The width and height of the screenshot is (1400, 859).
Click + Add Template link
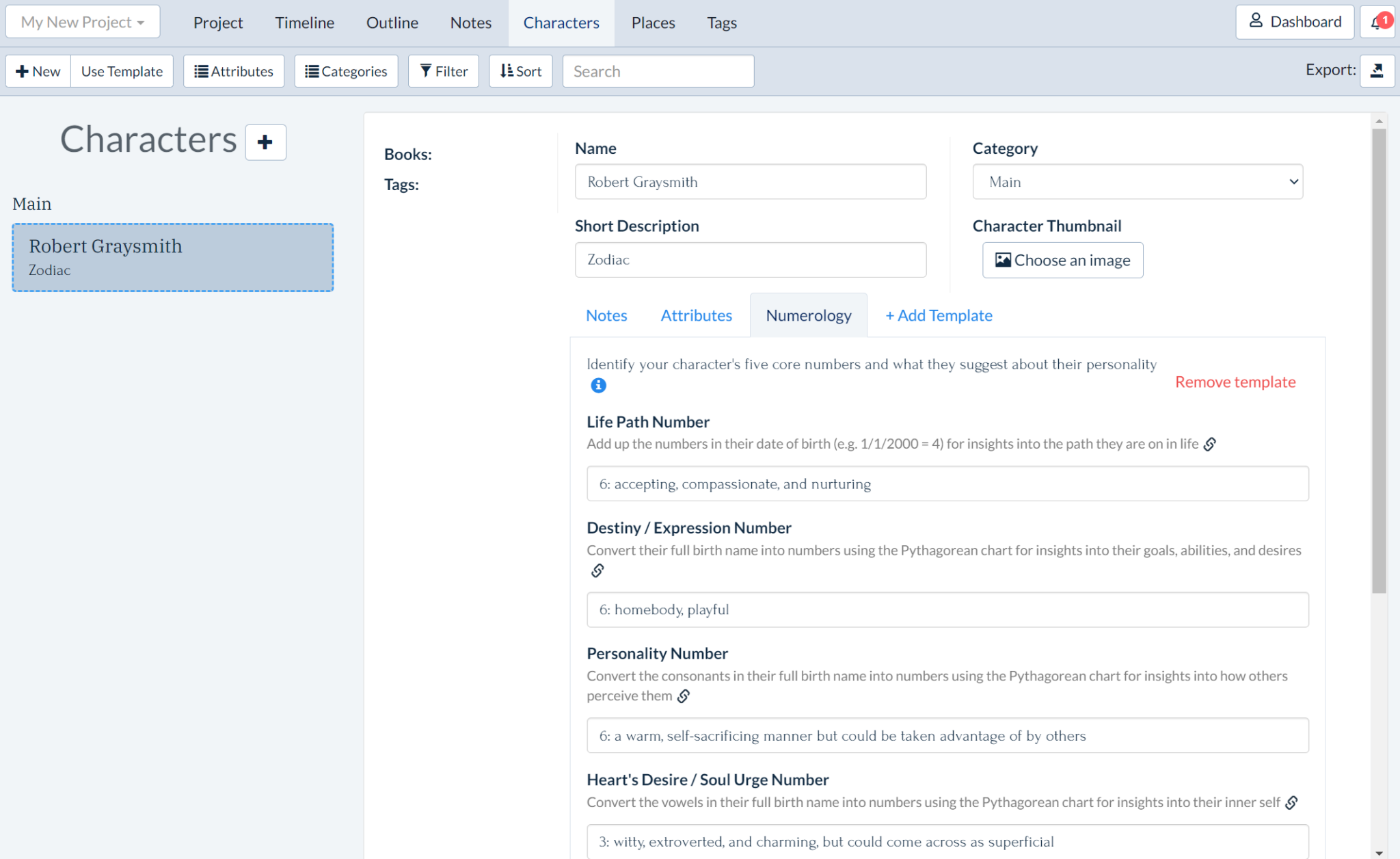(939, 315)
